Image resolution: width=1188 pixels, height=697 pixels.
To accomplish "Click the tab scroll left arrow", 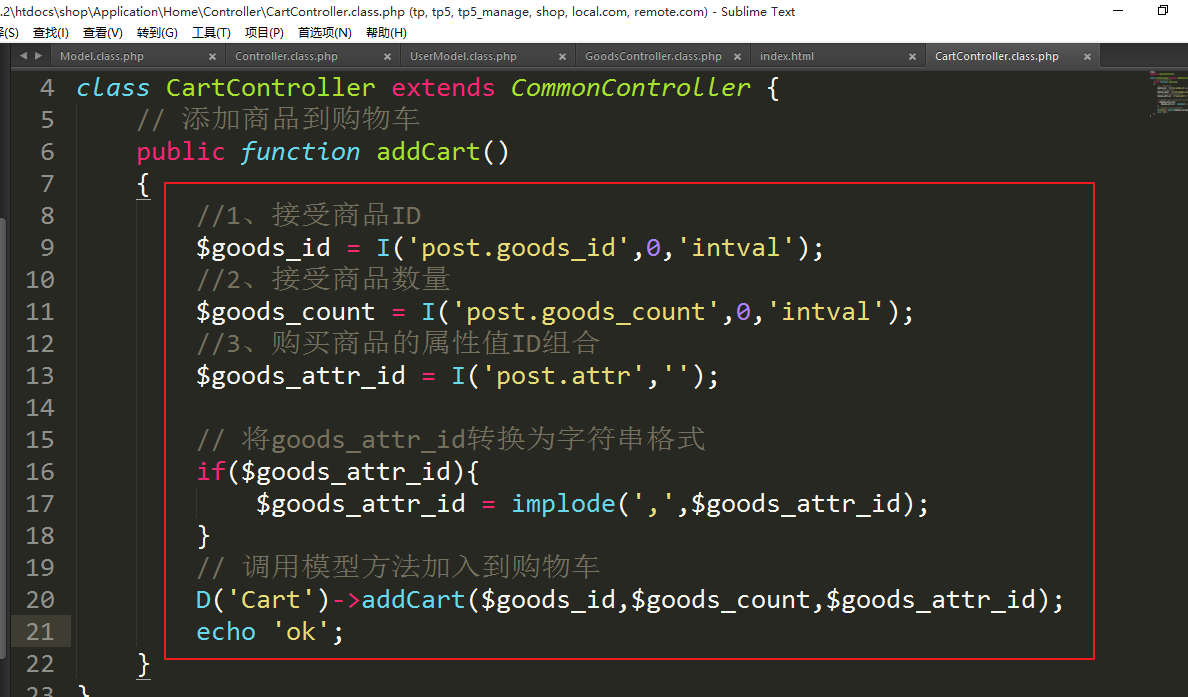I will pos(23,56).
